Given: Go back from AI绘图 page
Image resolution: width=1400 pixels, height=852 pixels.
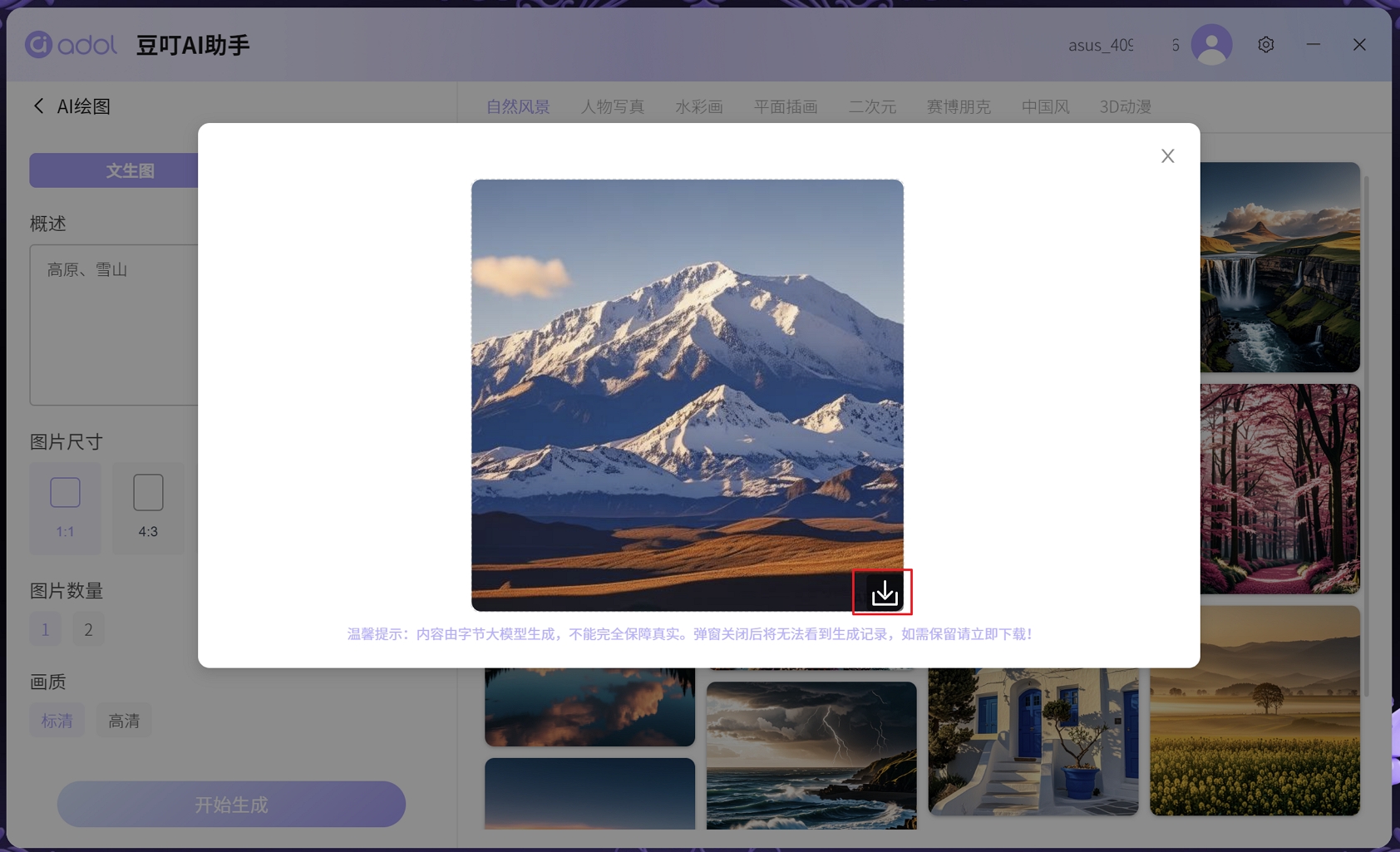Looking at the screenshot, I should point(38,106).
